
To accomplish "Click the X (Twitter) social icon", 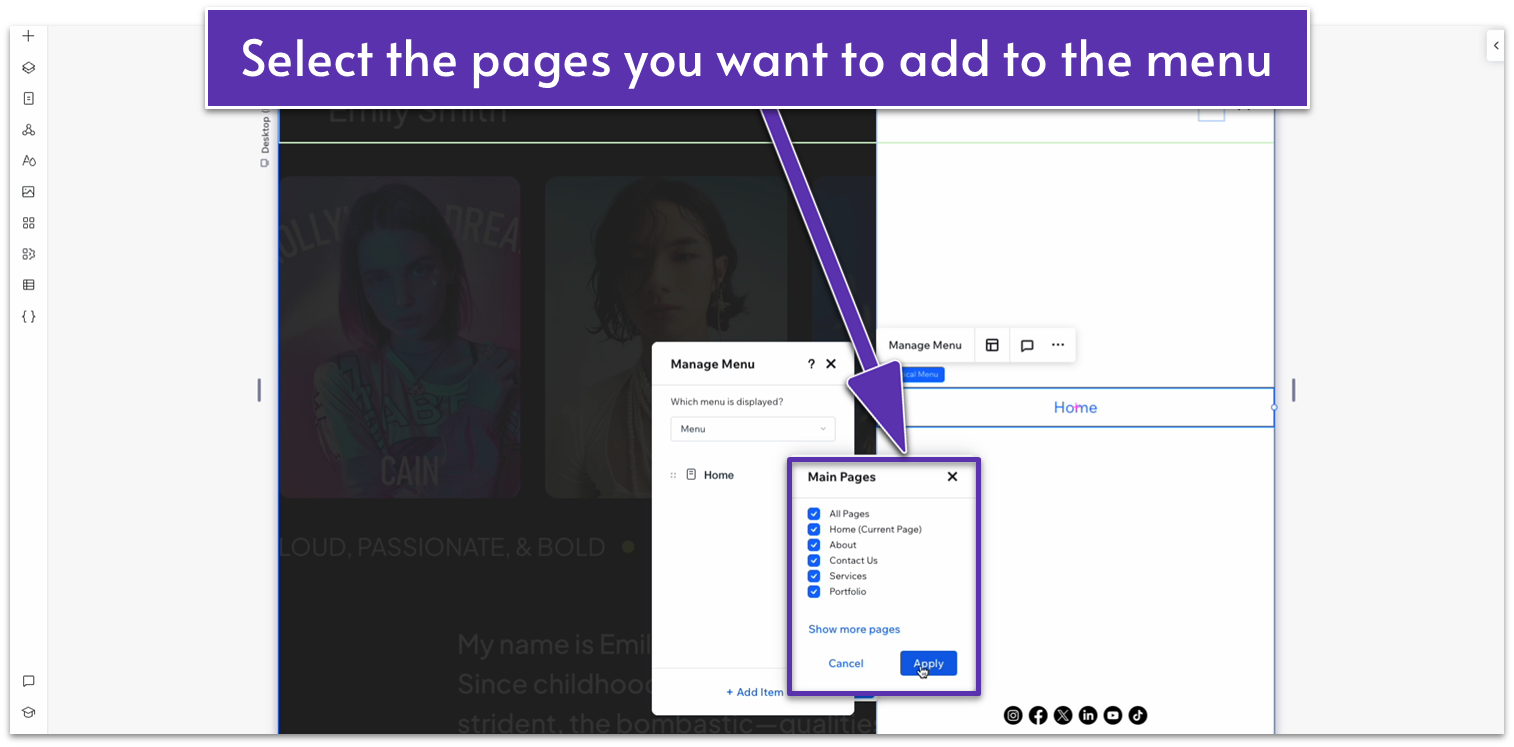I will 1063,715.
